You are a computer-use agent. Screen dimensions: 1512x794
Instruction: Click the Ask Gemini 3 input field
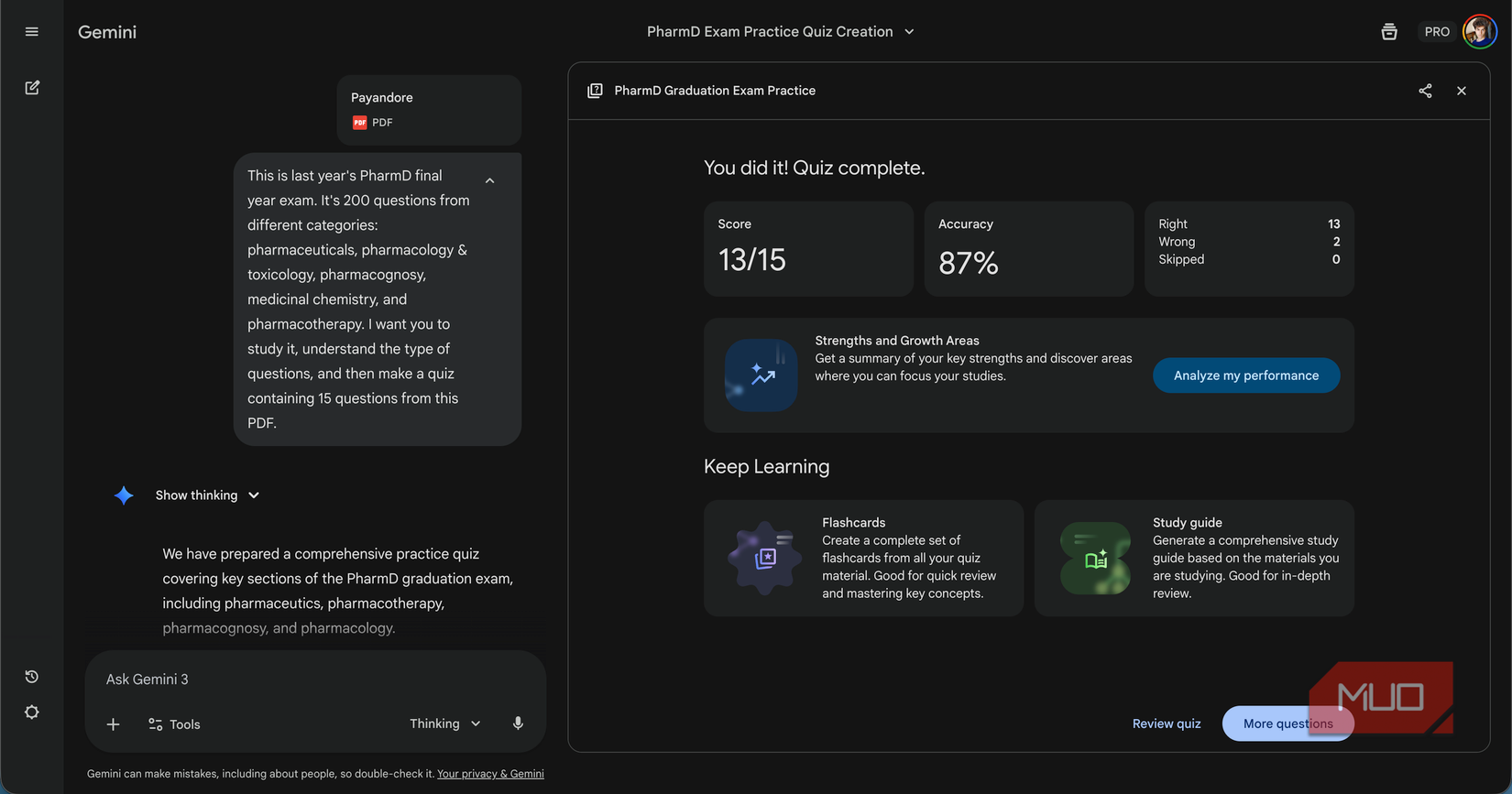(x=315, y=680)
